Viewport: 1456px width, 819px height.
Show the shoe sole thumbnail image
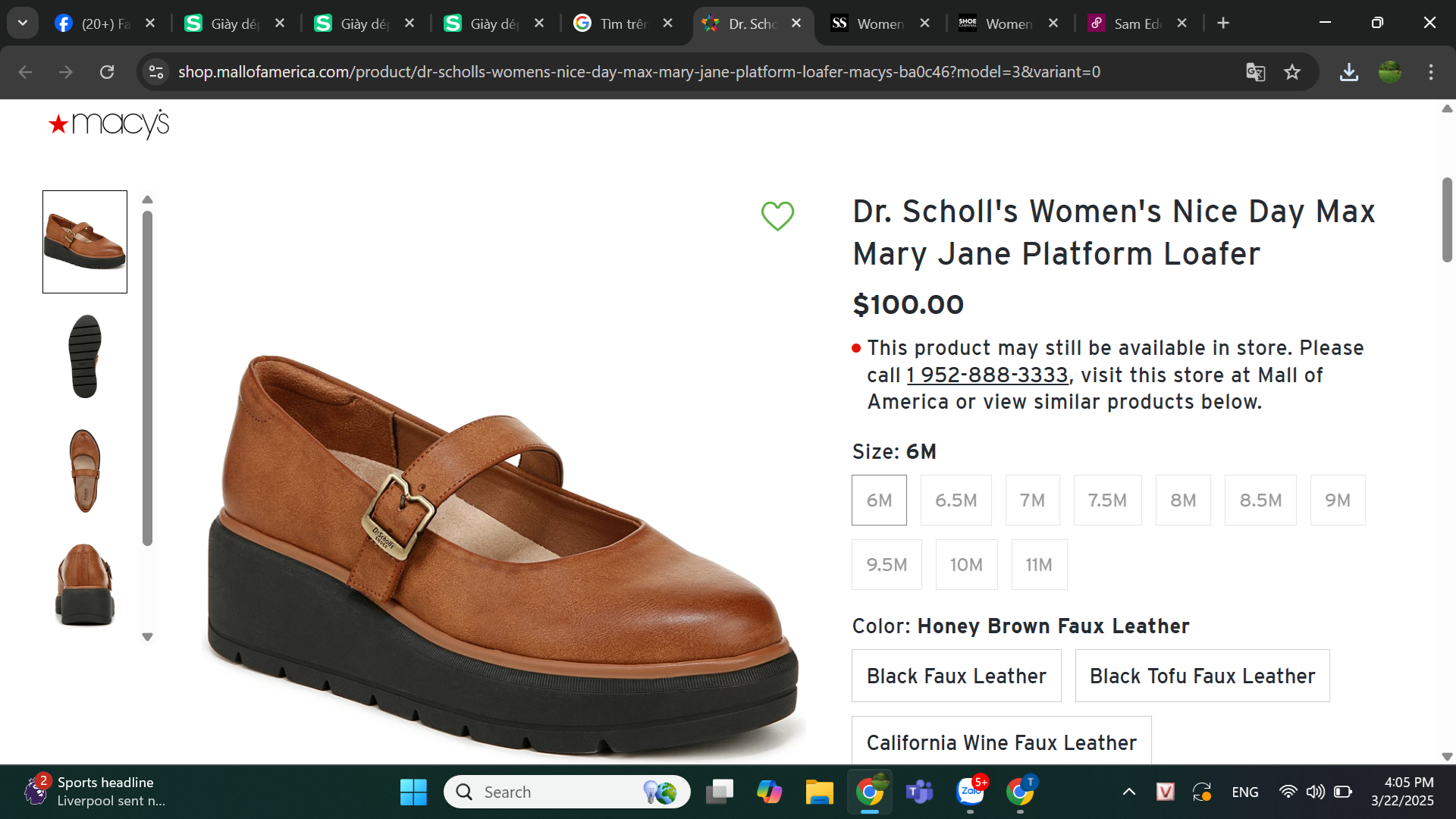[x=85, y=356]
